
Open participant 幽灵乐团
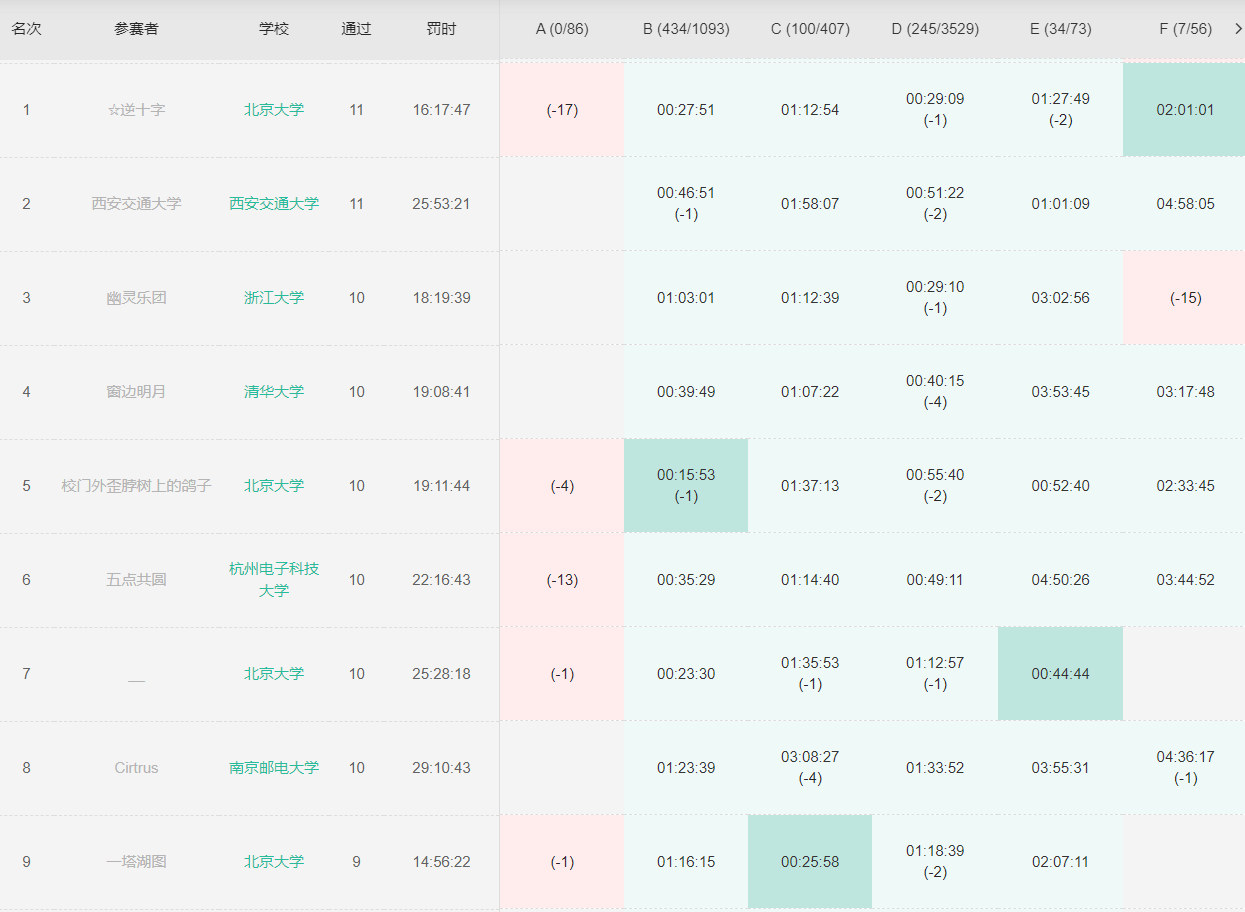136,298
